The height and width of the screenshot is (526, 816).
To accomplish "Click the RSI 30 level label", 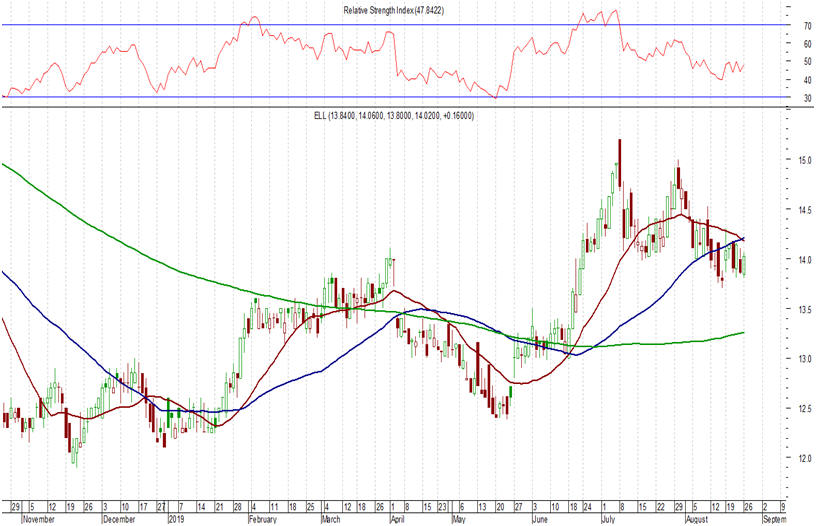I will pos(779,98).
